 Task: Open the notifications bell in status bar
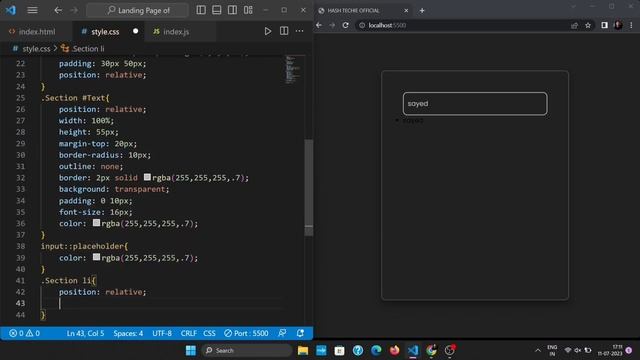click(300, 333)
